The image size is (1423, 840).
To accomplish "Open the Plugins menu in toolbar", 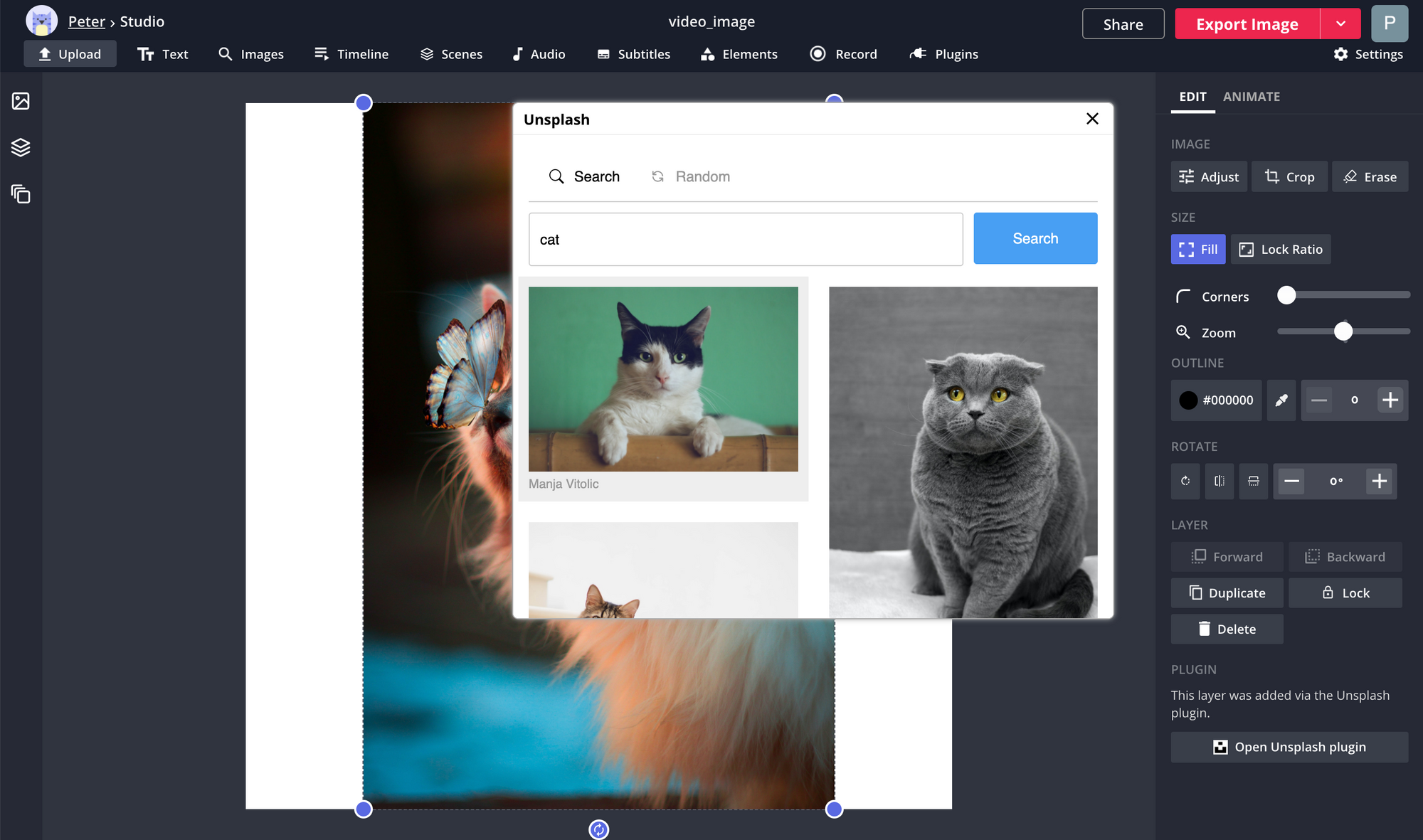I will click(x=944, y=54).
